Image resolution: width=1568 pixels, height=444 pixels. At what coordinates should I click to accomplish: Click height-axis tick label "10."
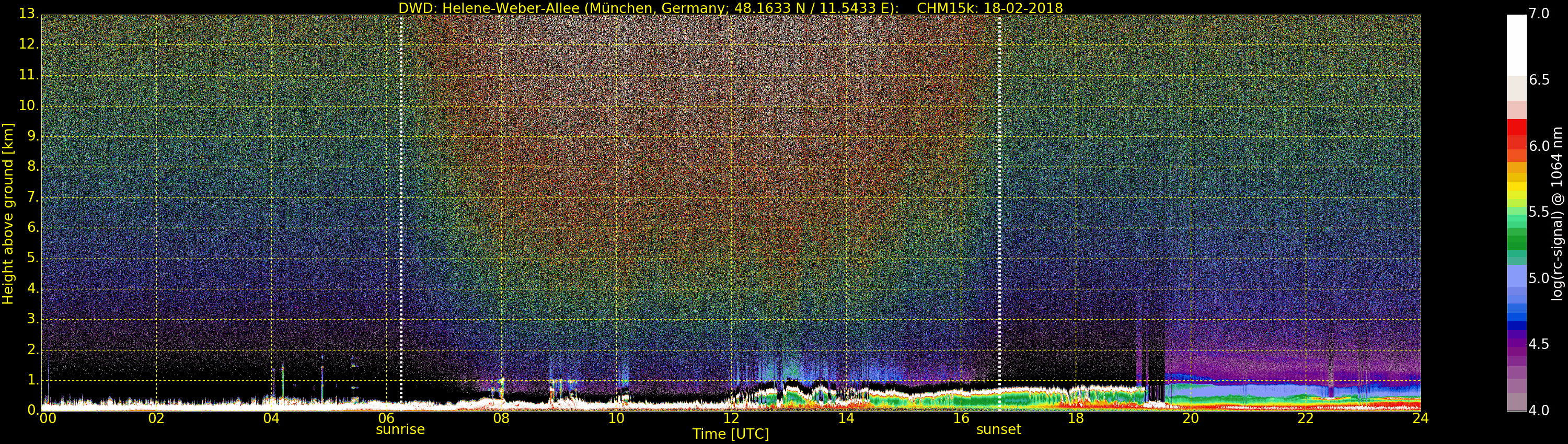(29, 106)
